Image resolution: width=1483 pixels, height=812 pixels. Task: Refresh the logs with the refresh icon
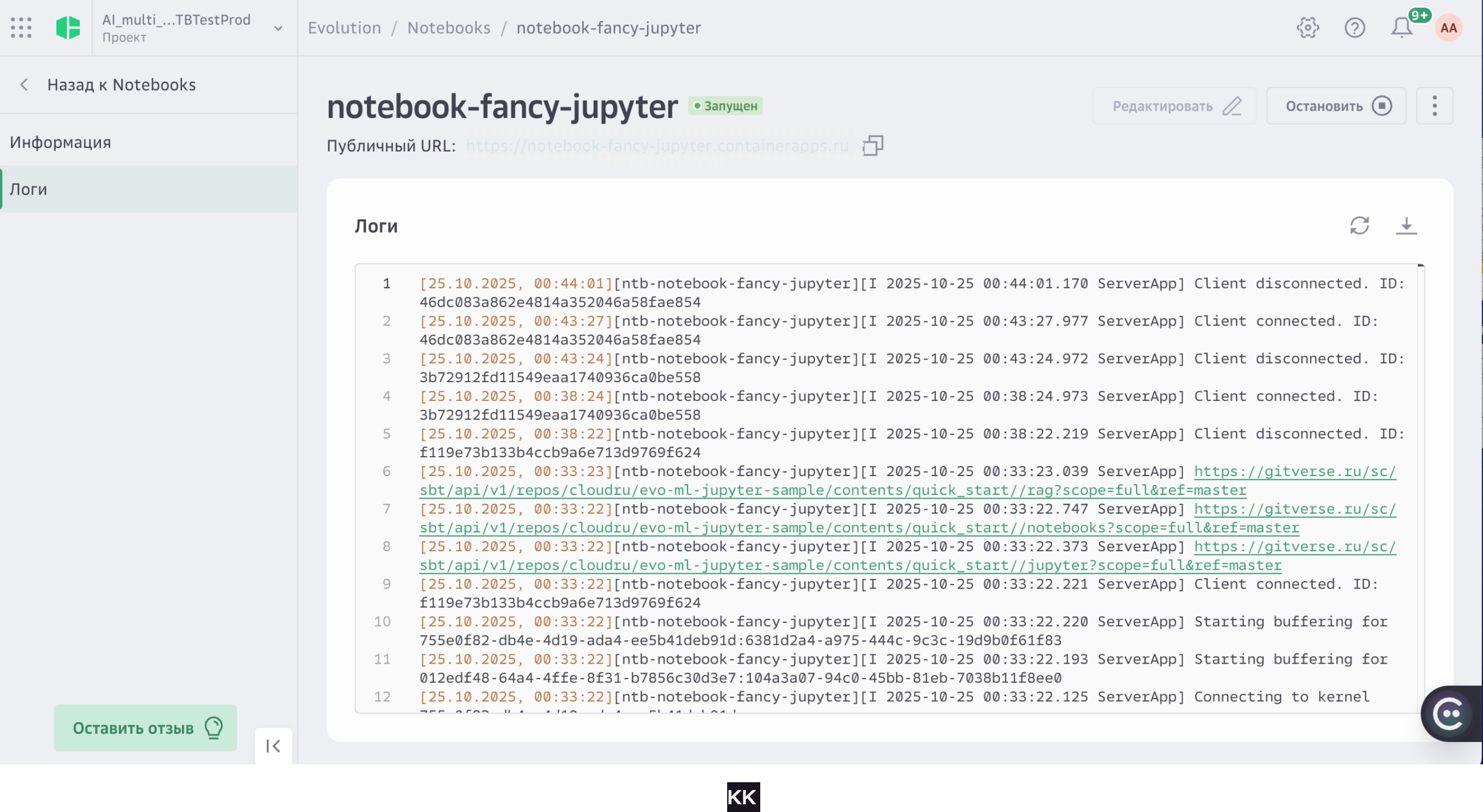1359,226
